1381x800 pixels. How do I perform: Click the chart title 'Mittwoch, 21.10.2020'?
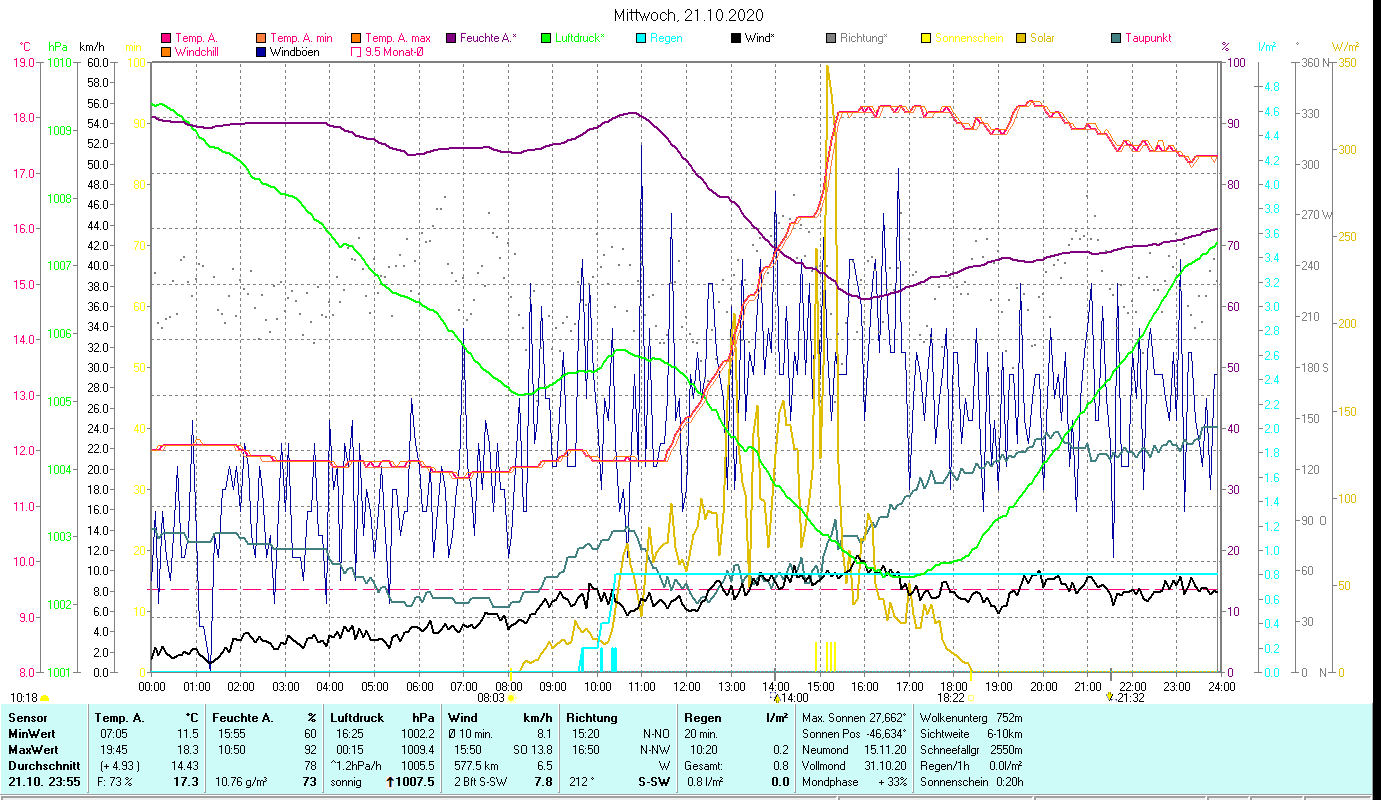[689, 15]
